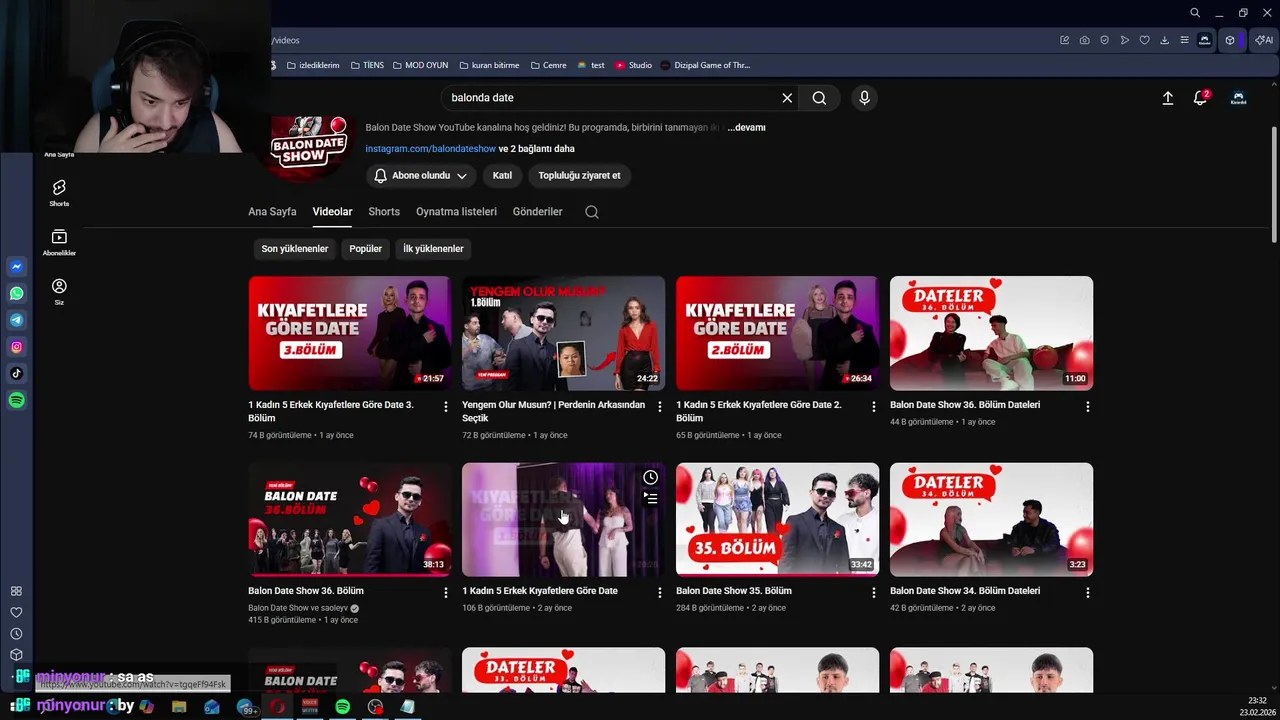Open the toolbar cube extensions icon
Viewport: 1280px width, 720px height.
click(1230, 40)
